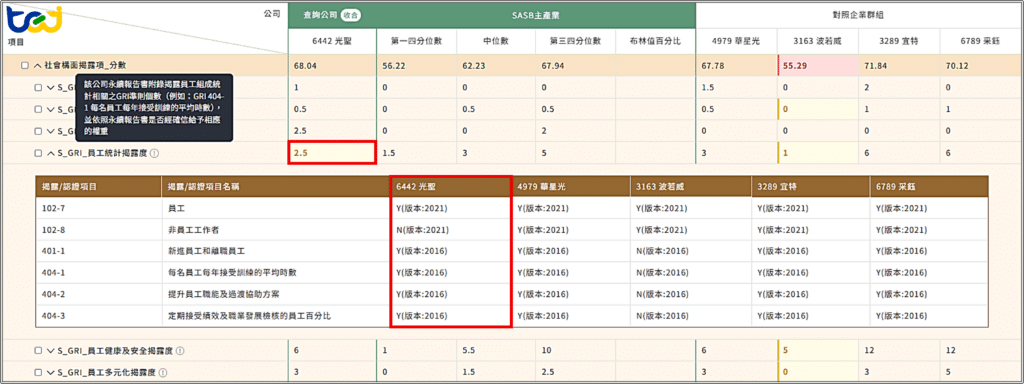Click the 定期接受績效及職業發展檢核的員工百分比 item name
Viewport: 1024px width, 384px height.
click(x=248, y=315)
